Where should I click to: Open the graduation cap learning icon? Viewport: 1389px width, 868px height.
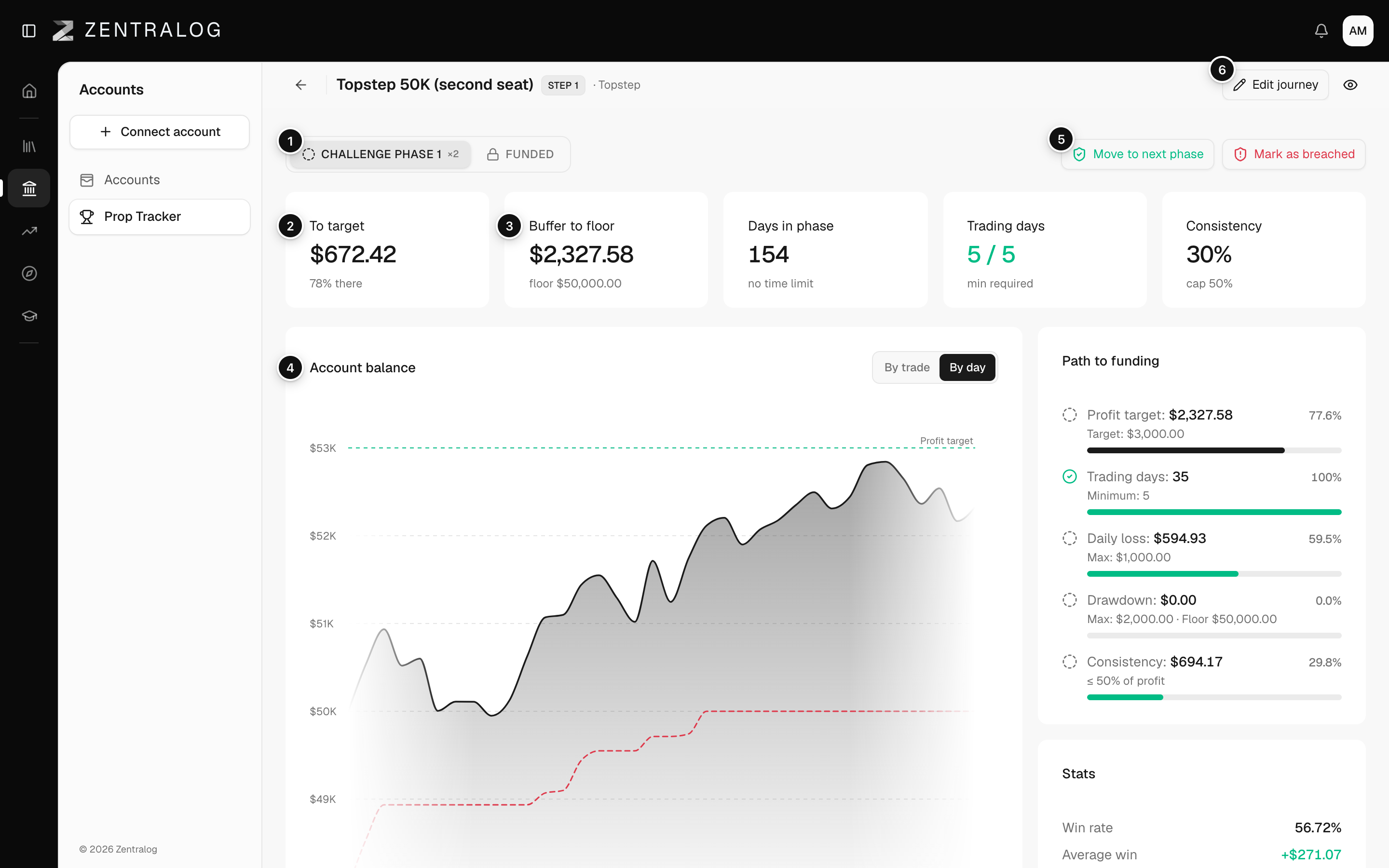coord(29,316)
